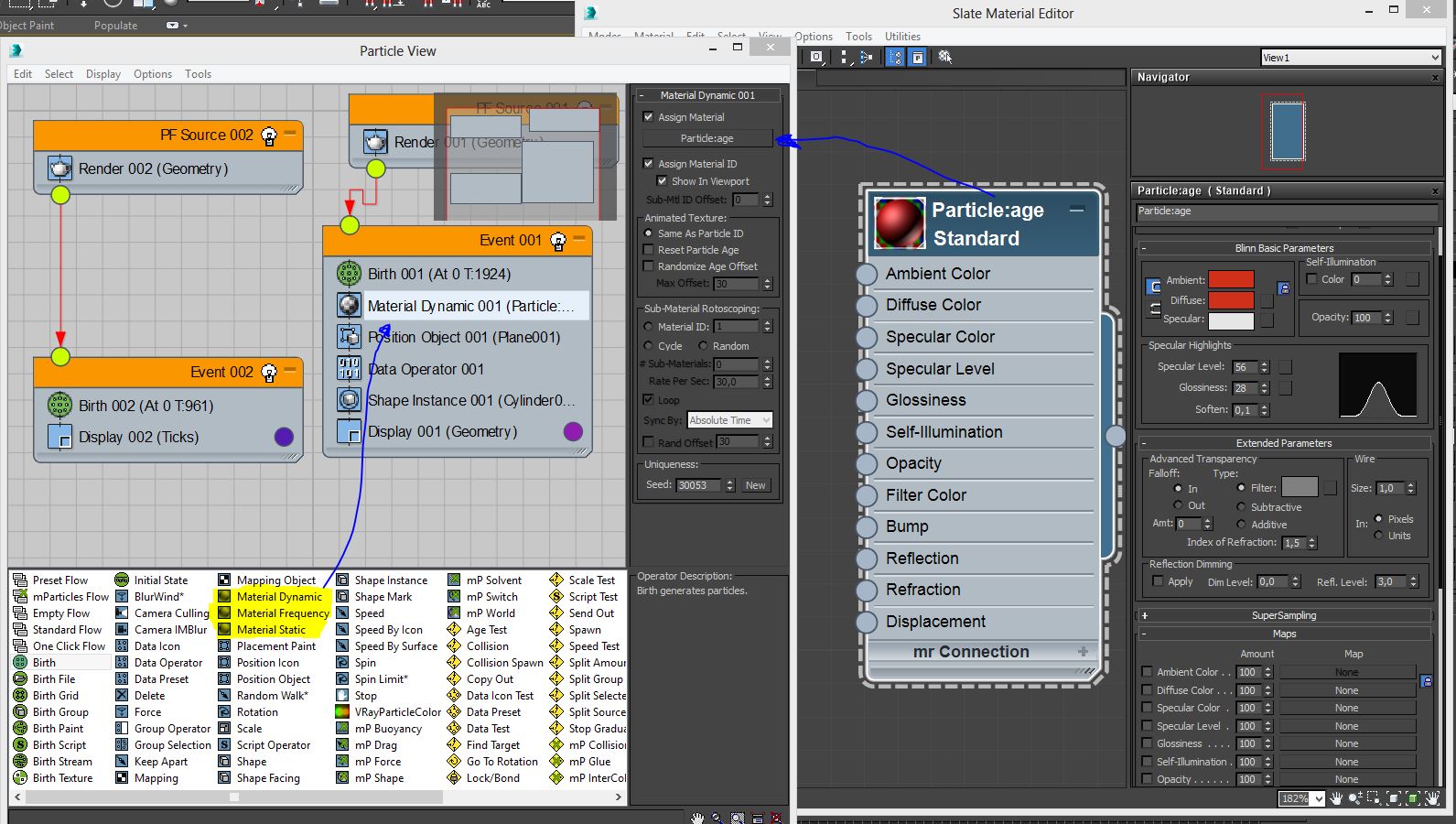Select Material Dynamic in the depot list
This screenshot has height=824, width=1456.
coord(278,597)
